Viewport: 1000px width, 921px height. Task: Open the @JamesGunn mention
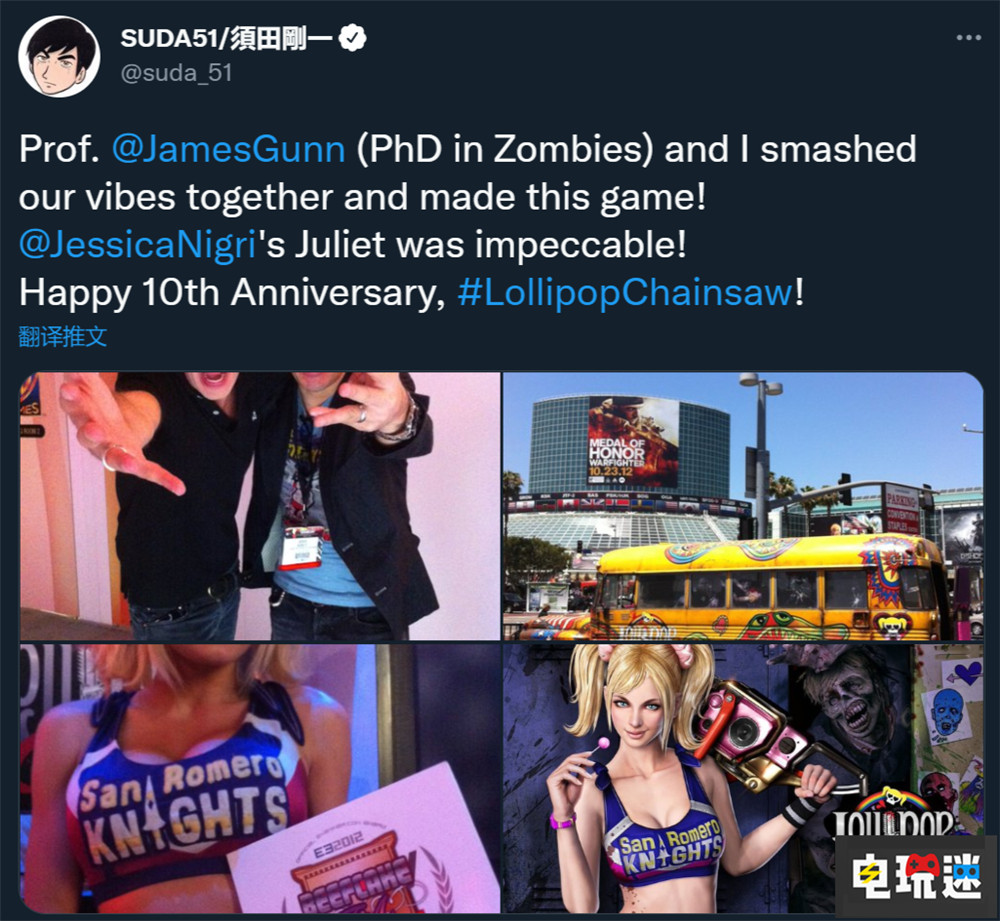click(x=228, y=149)
